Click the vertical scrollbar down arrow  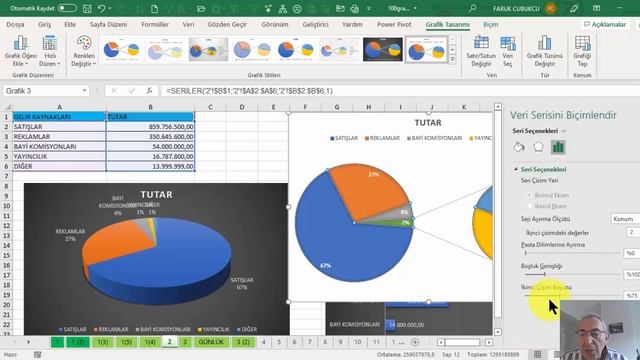(x=498, y=332)
